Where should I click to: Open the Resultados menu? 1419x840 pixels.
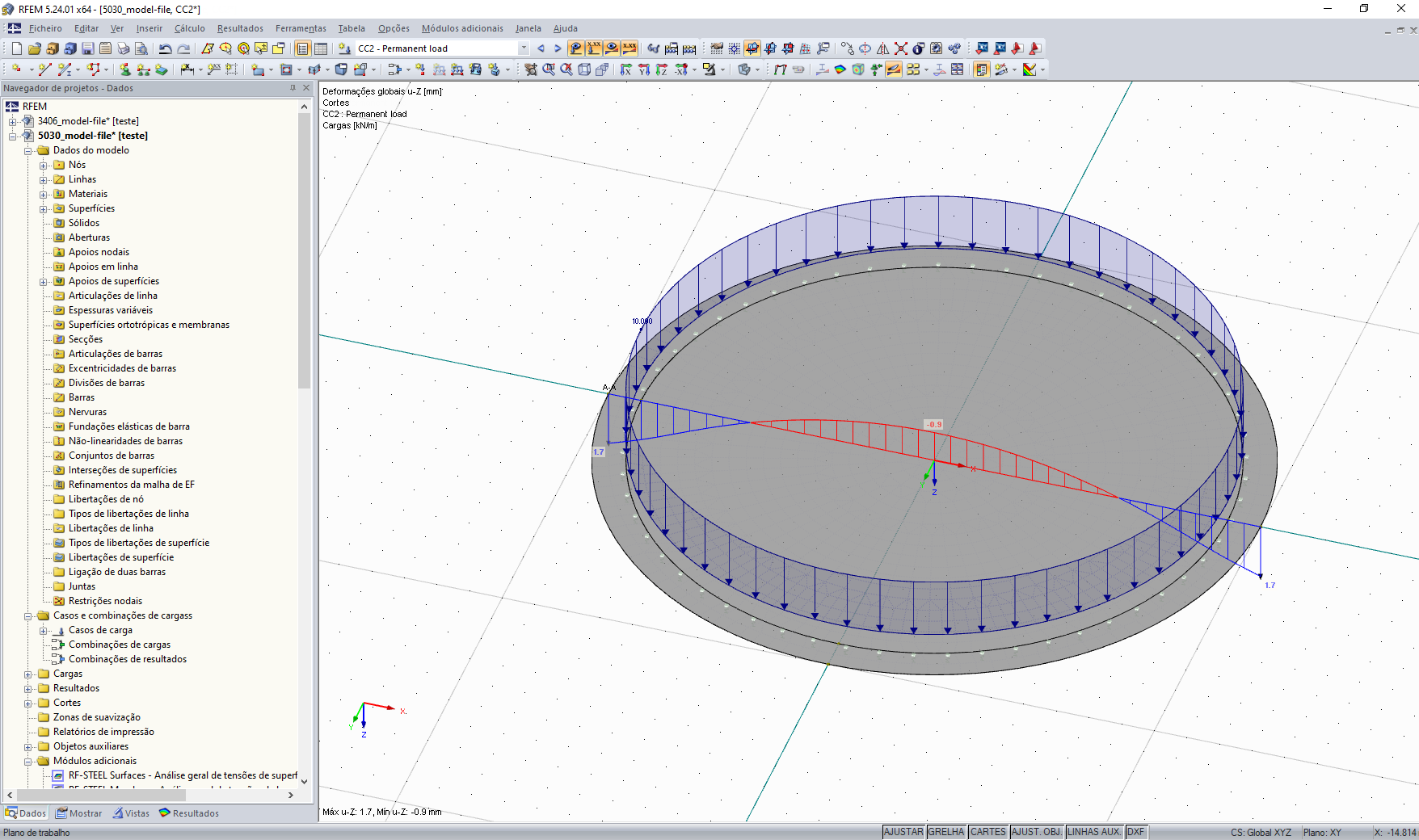coord(240,28)
